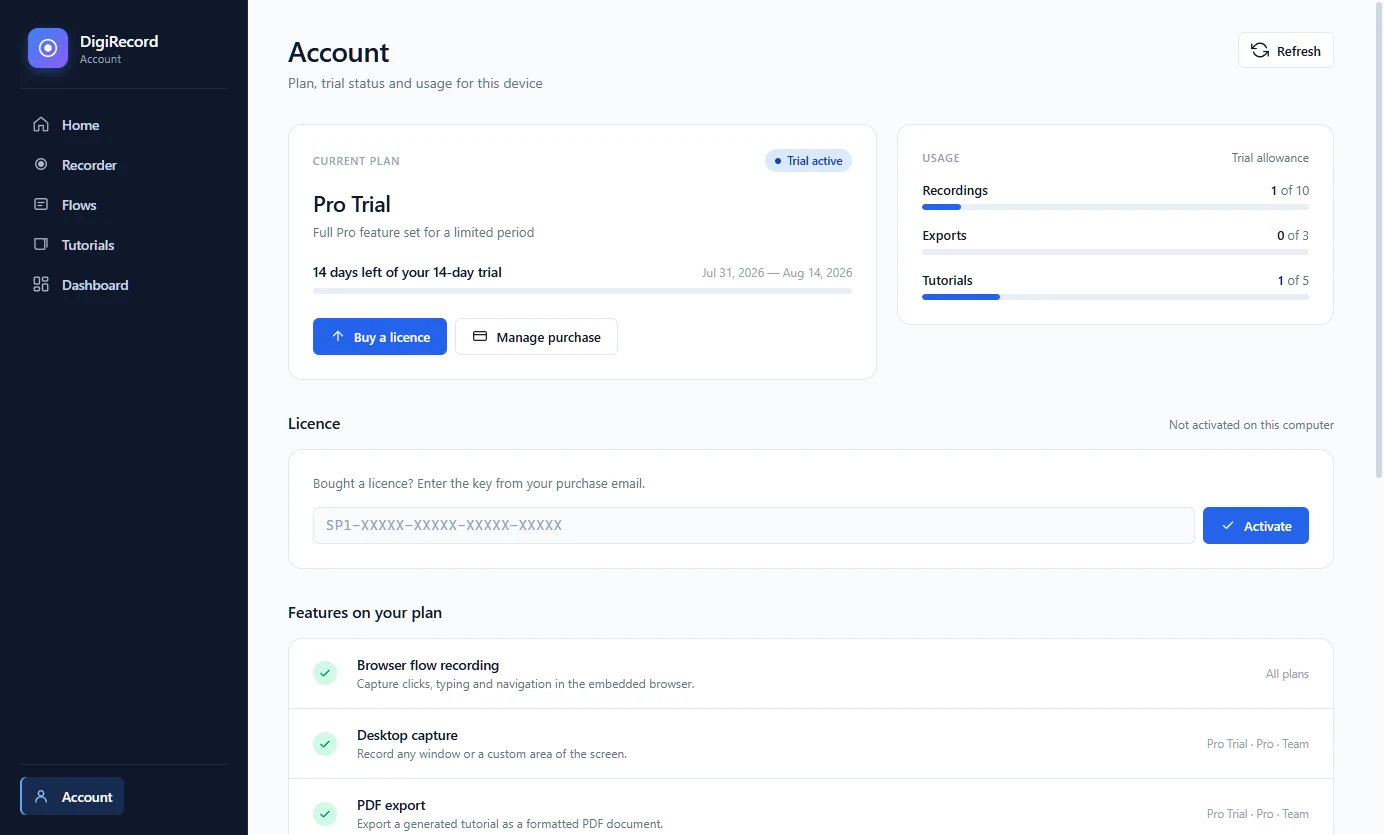Click the 'Pro Trial' plan name
The width and height of the screenshot is (1384, 835).
[x=352, y=204]
